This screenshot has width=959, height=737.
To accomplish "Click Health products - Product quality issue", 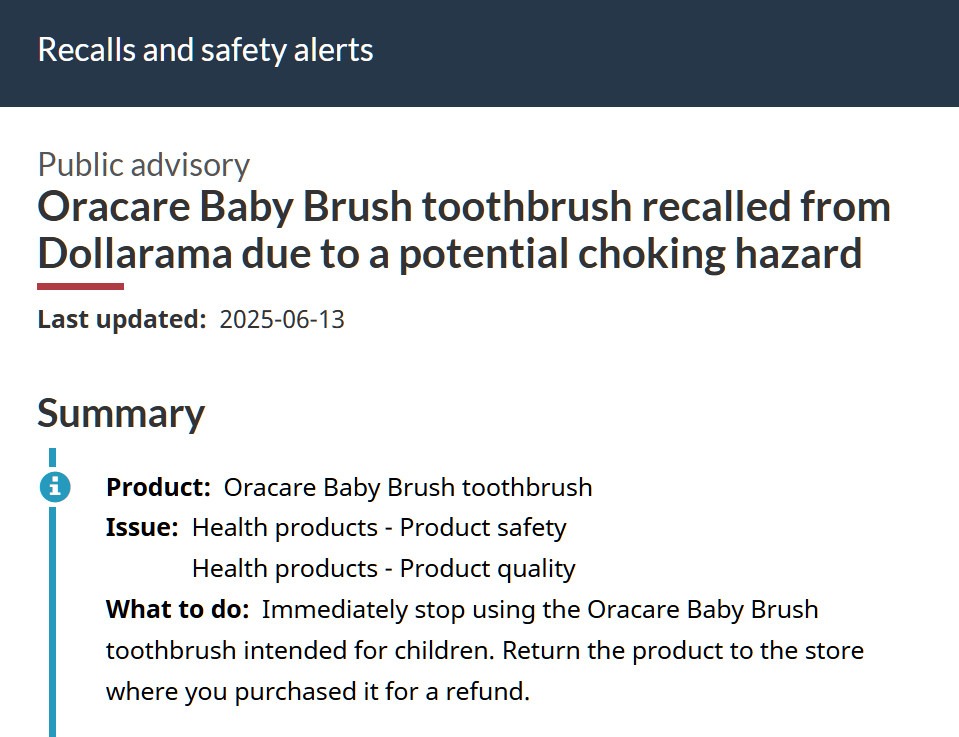I will pyautogui.click(x=383, y=569).
